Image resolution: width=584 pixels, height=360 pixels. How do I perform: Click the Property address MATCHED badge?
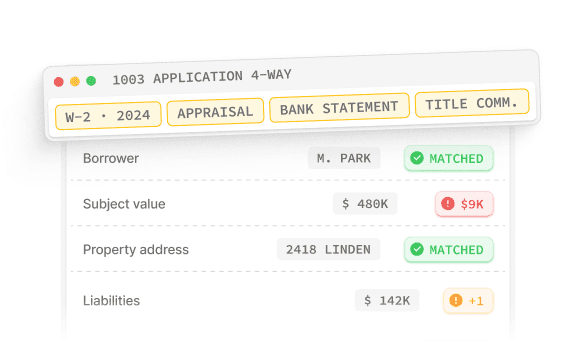coord(449,250)
